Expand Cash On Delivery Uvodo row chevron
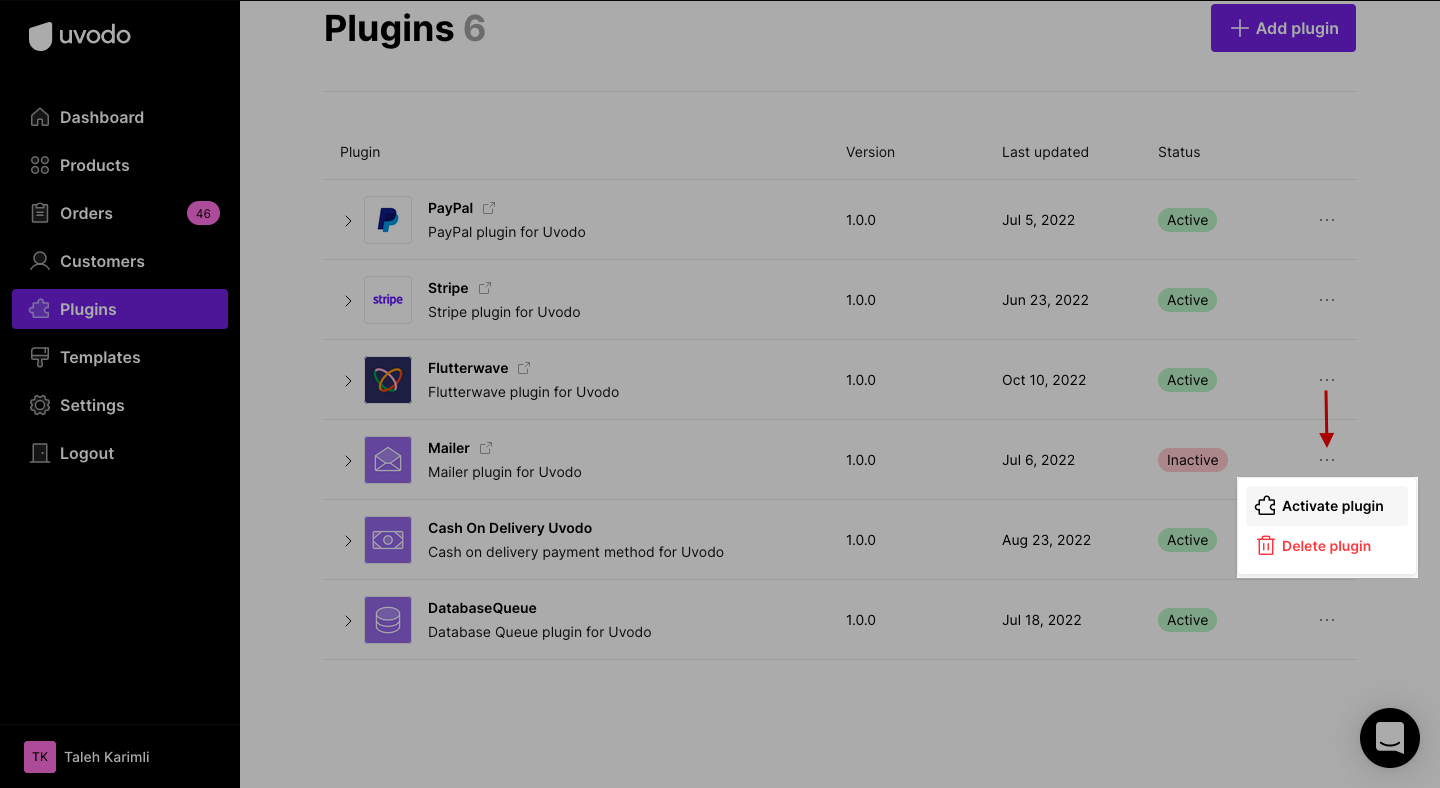The image size is (1440, 788). coord(348,540)
